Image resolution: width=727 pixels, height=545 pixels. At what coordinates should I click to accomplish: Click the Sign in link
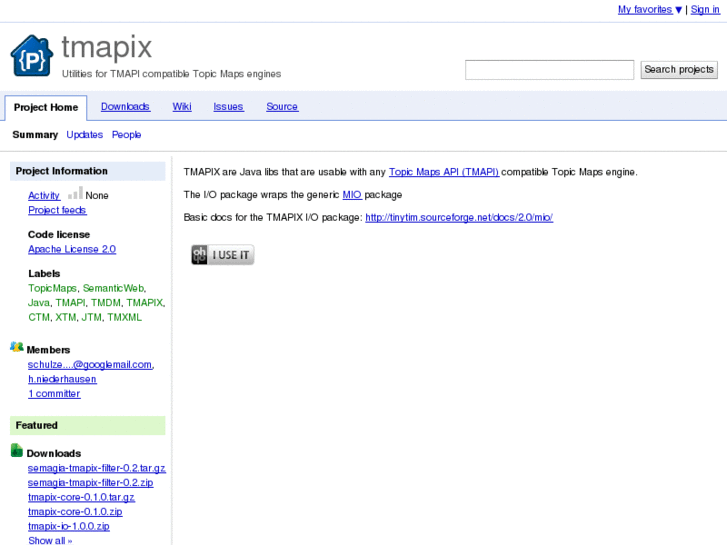(705, 9)
